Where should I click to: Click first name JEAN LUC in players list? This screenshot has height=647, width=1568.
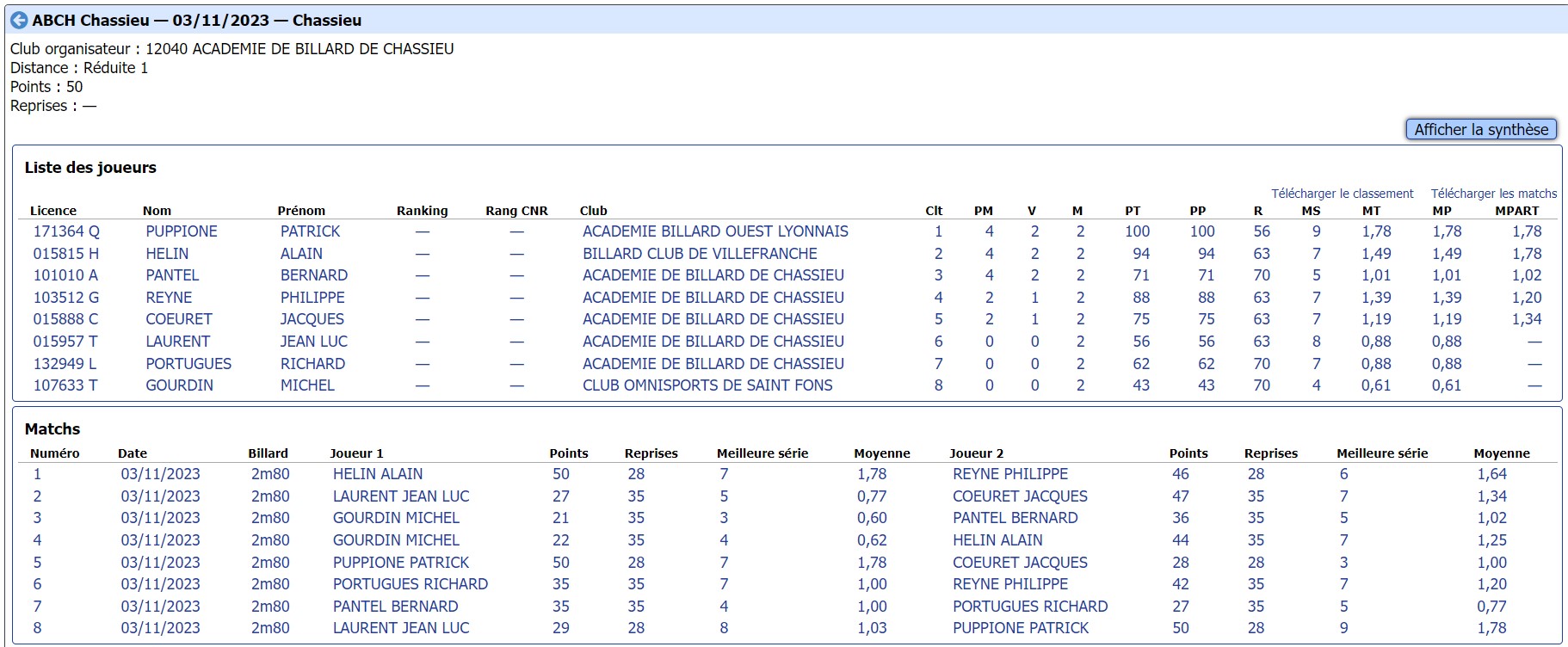[x=314, y=342]
